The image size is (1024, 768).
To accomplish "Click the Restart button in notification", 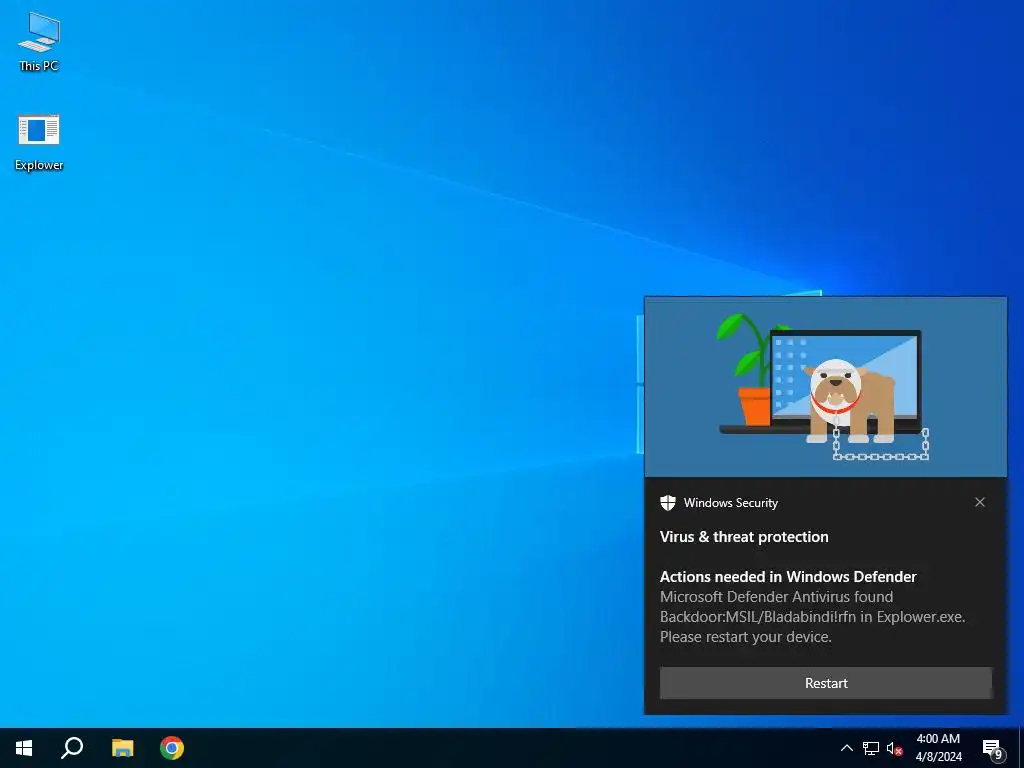I will pyautogui.click(x=825, y=683).
